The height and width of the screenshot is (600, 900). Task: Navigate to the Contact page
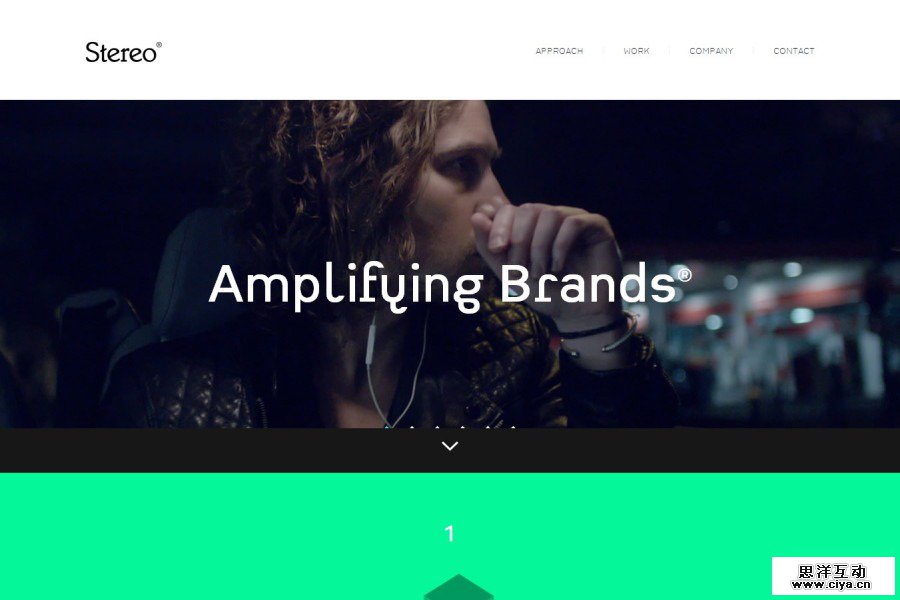[x=794, y=51]
